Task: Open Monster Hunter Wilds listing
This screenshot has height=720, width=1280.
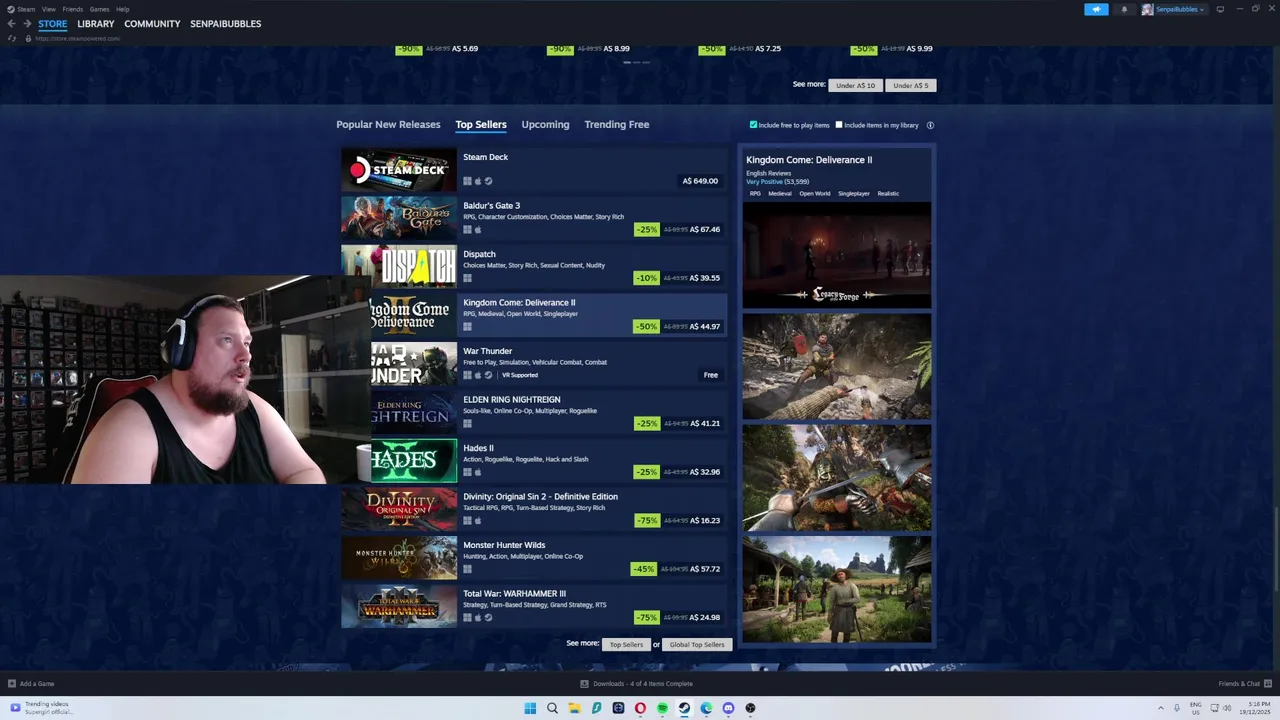Action: coord(535,557)
